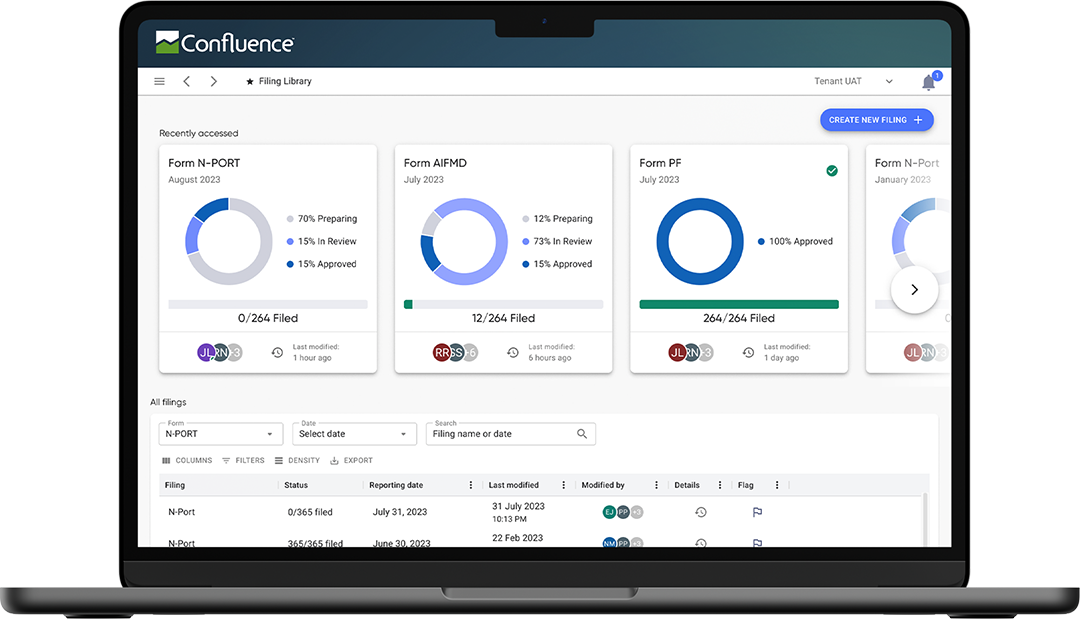1080x619 pixels.
Task: Click the back navigation arrow
Action: (x=187, y=82)
